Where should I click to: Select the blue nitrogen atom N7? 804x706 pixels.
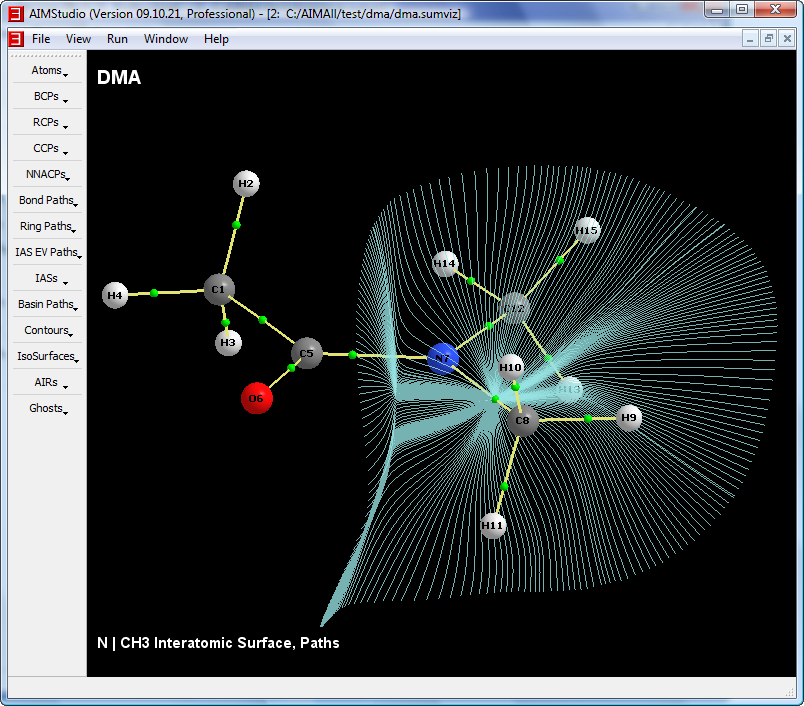(443, 358)
